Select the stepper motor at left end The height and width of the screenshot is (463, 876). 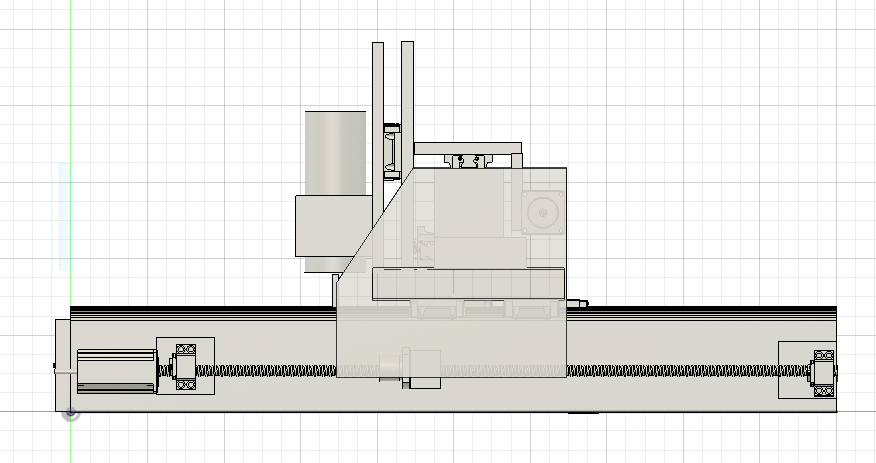tap(115, 370)
